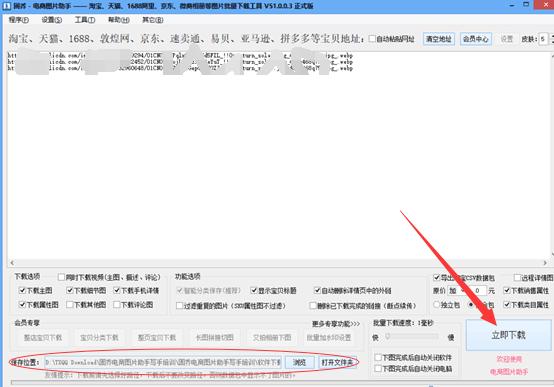The height and width of the screenshot is (387, 554).
Task: Toggle 下载销售属性 checkbox
Action: 507,291
